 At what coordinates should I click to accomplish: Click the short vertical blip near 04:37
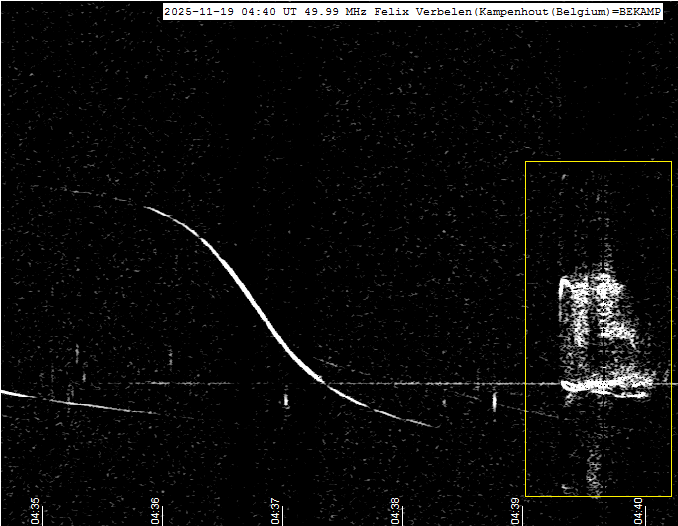click(x=286, y=401)
